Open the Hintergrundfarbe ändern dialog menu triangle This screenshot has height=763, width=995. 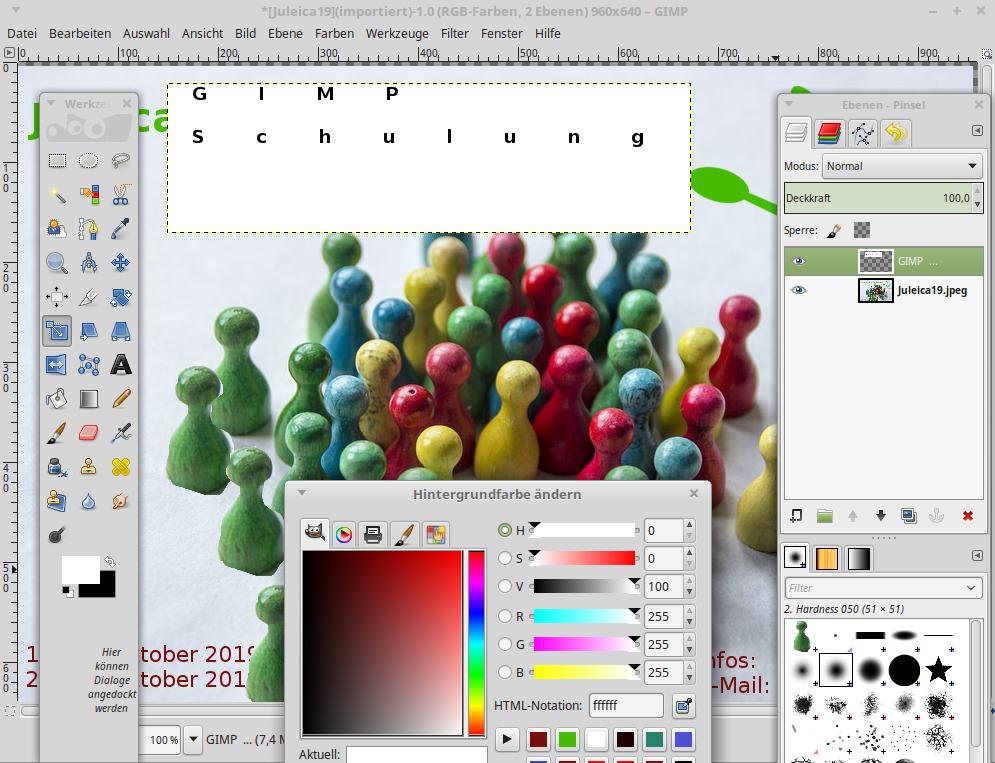[302, 493]
